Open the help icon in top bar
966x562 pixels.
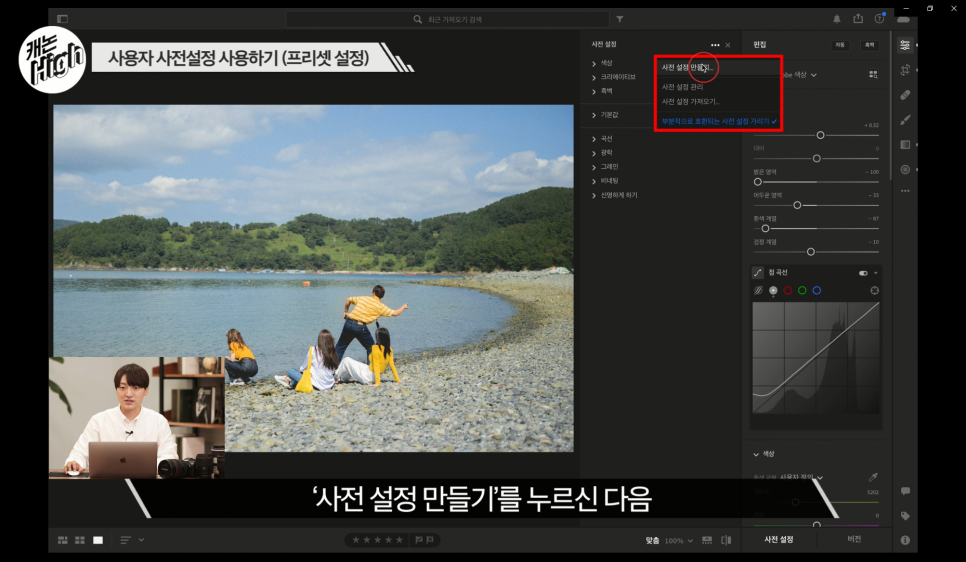tap(880, 18)
